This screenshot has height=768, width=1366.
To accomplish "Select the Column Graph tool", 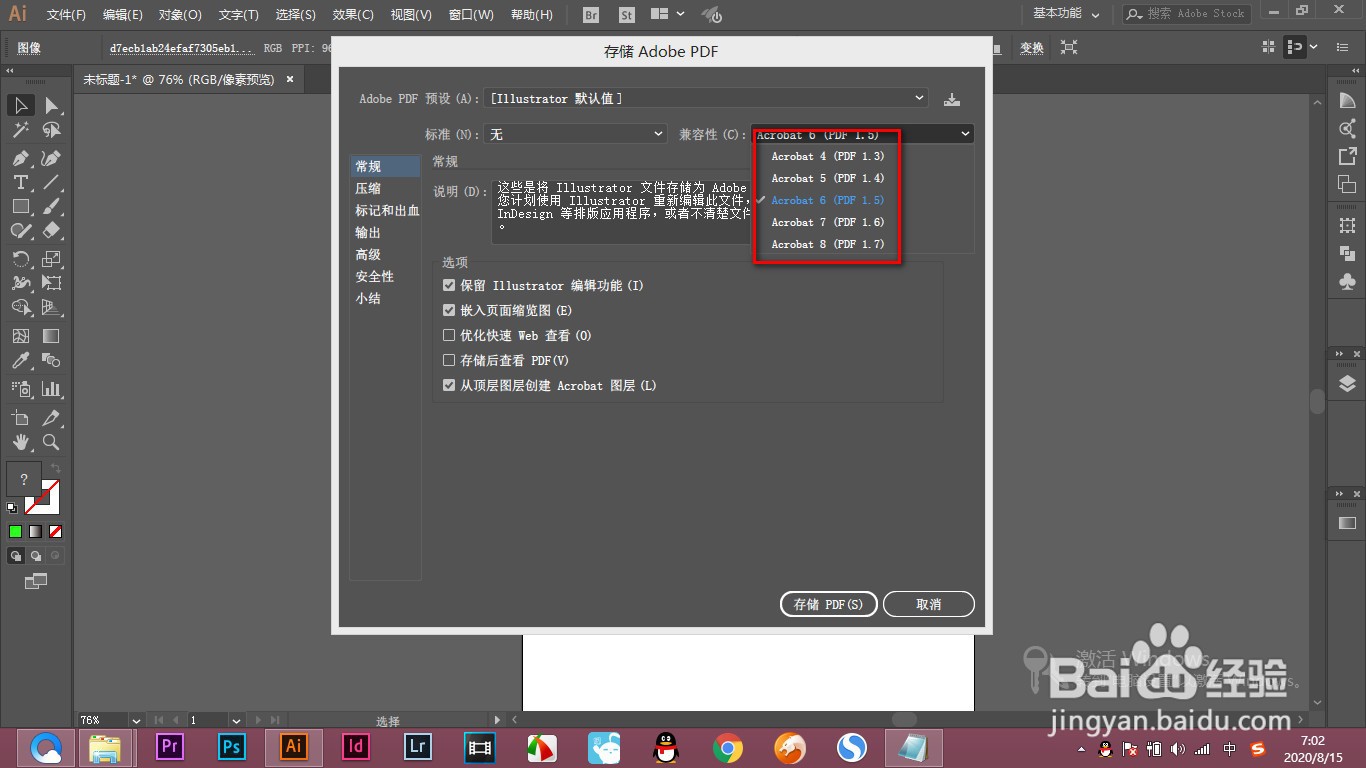I will click(x=51, y=389).
